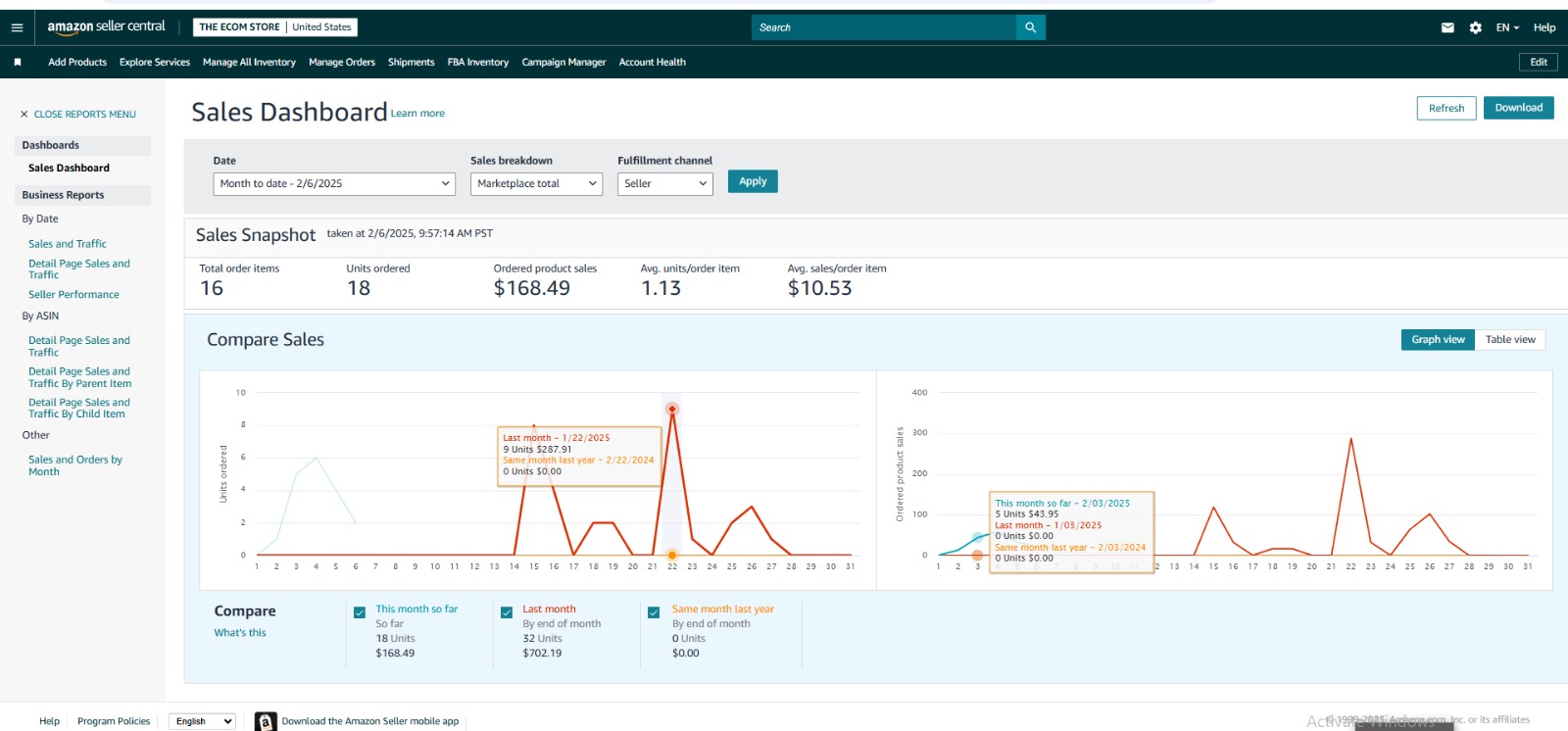Uncheck the Same month last year checkbox
Screen dimensions: 1568x731
tap(654, 612)
